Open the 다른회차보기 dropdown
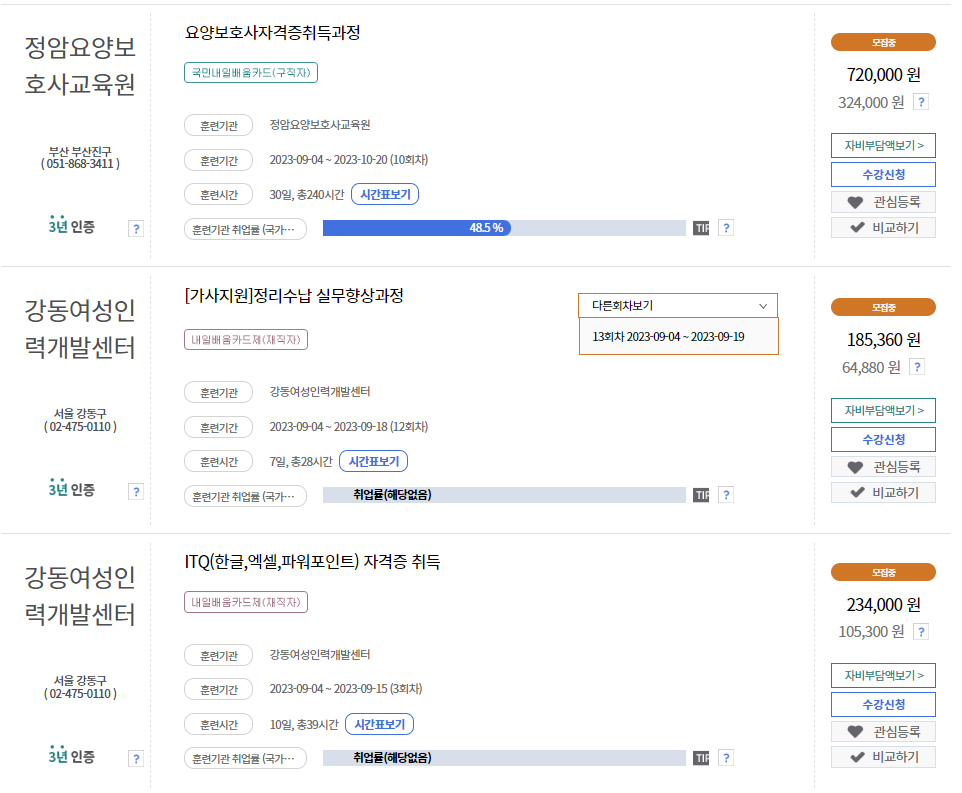The height and width of the screenshot is (793, 962). [678, 305]
